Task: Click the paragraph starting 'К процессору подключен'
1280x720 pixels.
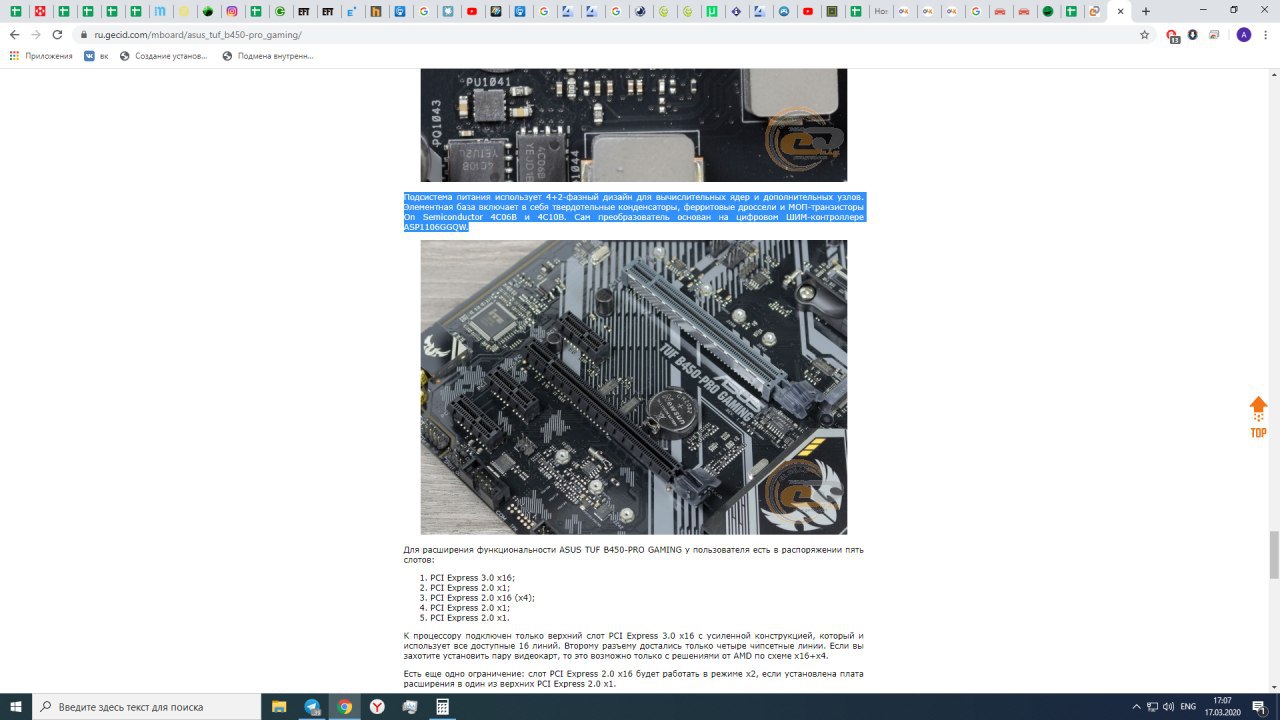Action: click(x=633, y=646)
